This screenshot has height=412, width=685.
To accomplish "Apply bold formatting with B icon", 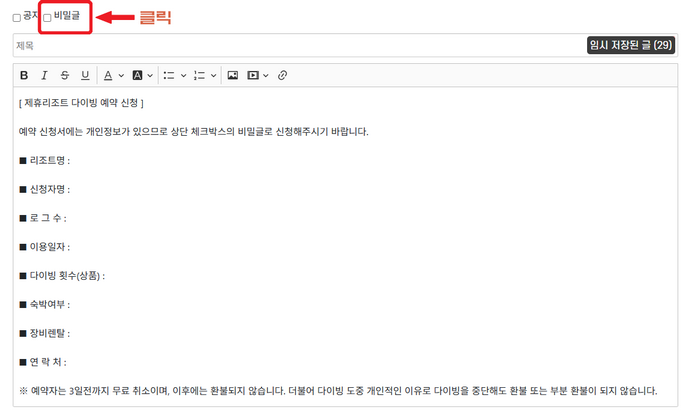I will [x=24, y=76].
